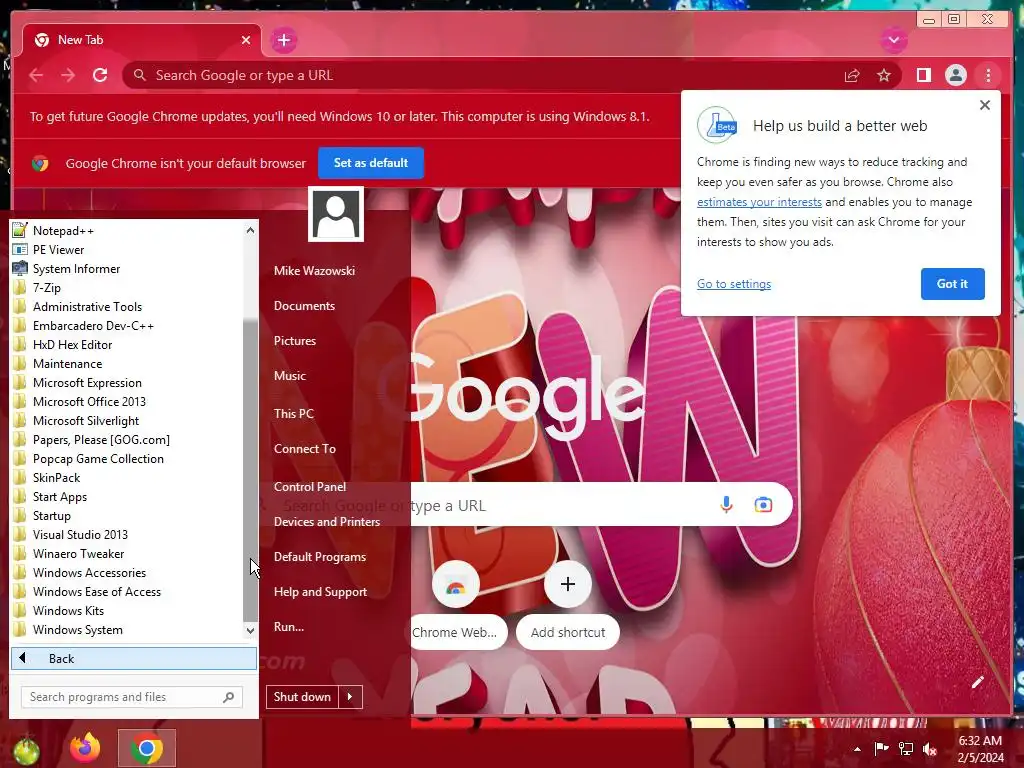Click the Start button apple icon
Screen dimensions: 1024x768
tap(26, 750)
